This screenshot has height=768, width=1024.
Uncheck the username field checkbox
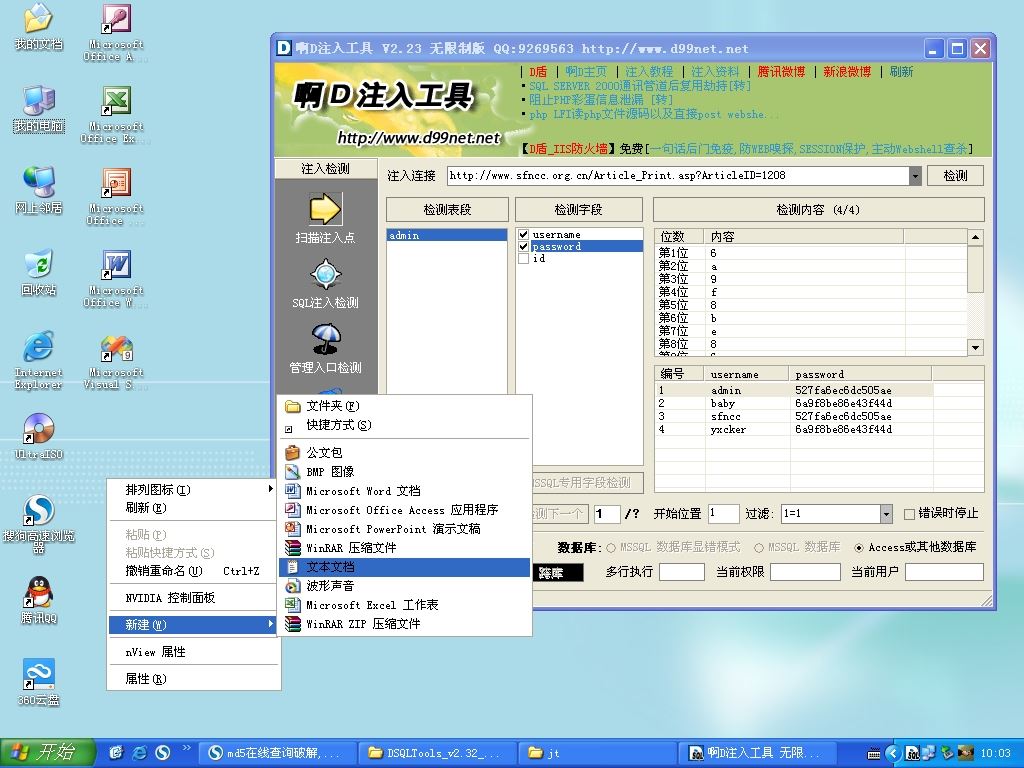[523, 234]
